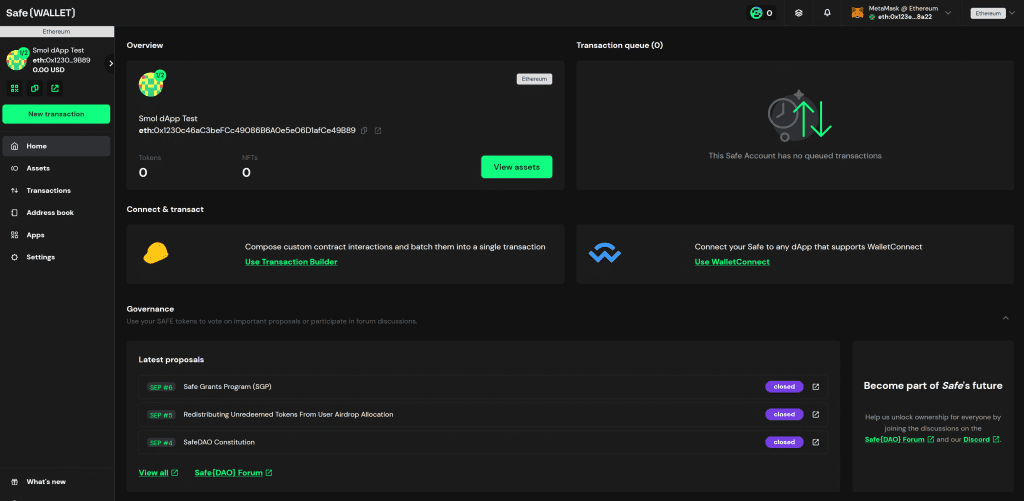Viewport: 1024px width, 501px height.
Task: Open SEP #4 SafeDAO Constitution proposal
Action: [483, 442]
